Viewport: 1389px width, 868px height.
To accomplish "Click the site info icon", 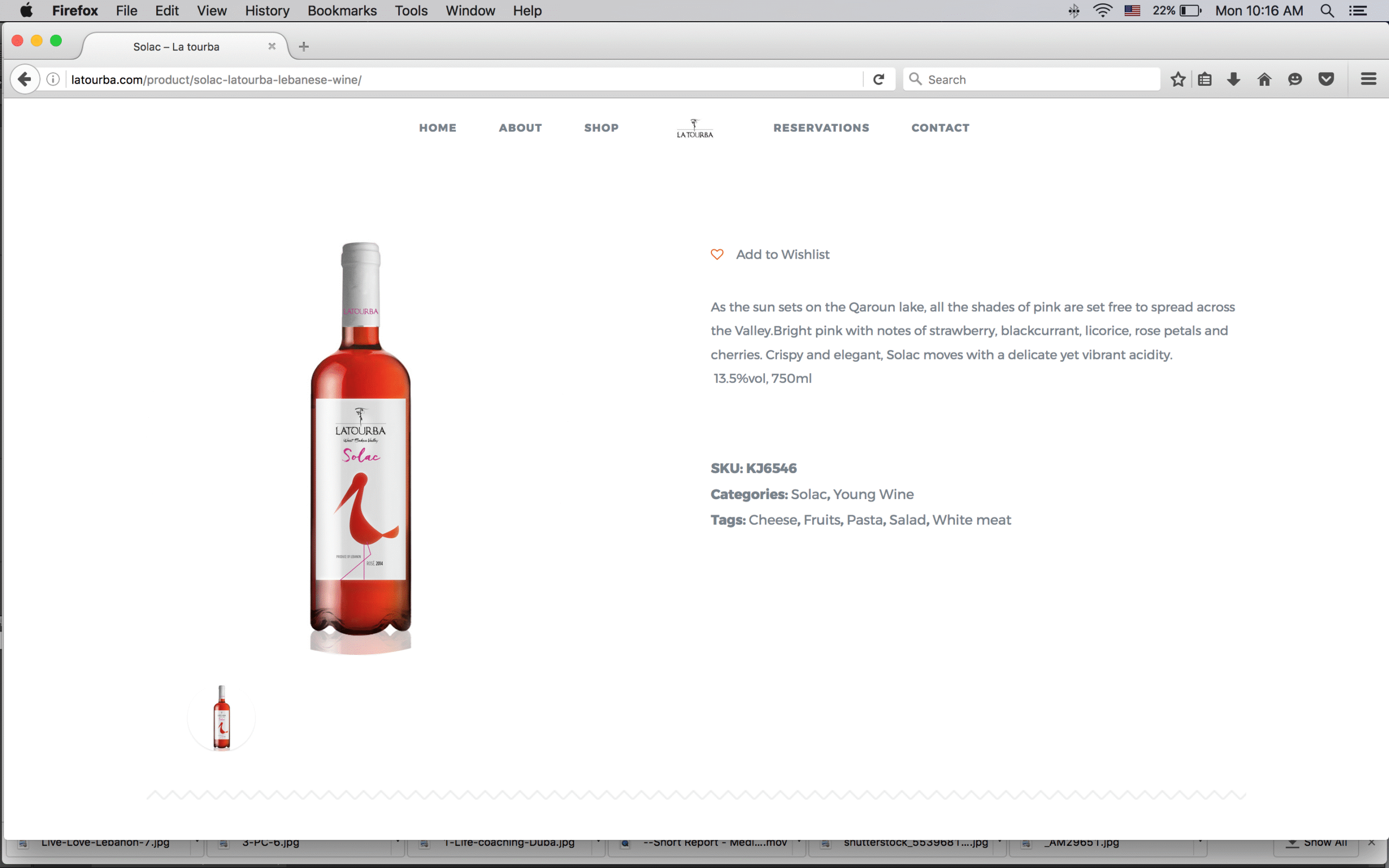I will coord(53,79).
